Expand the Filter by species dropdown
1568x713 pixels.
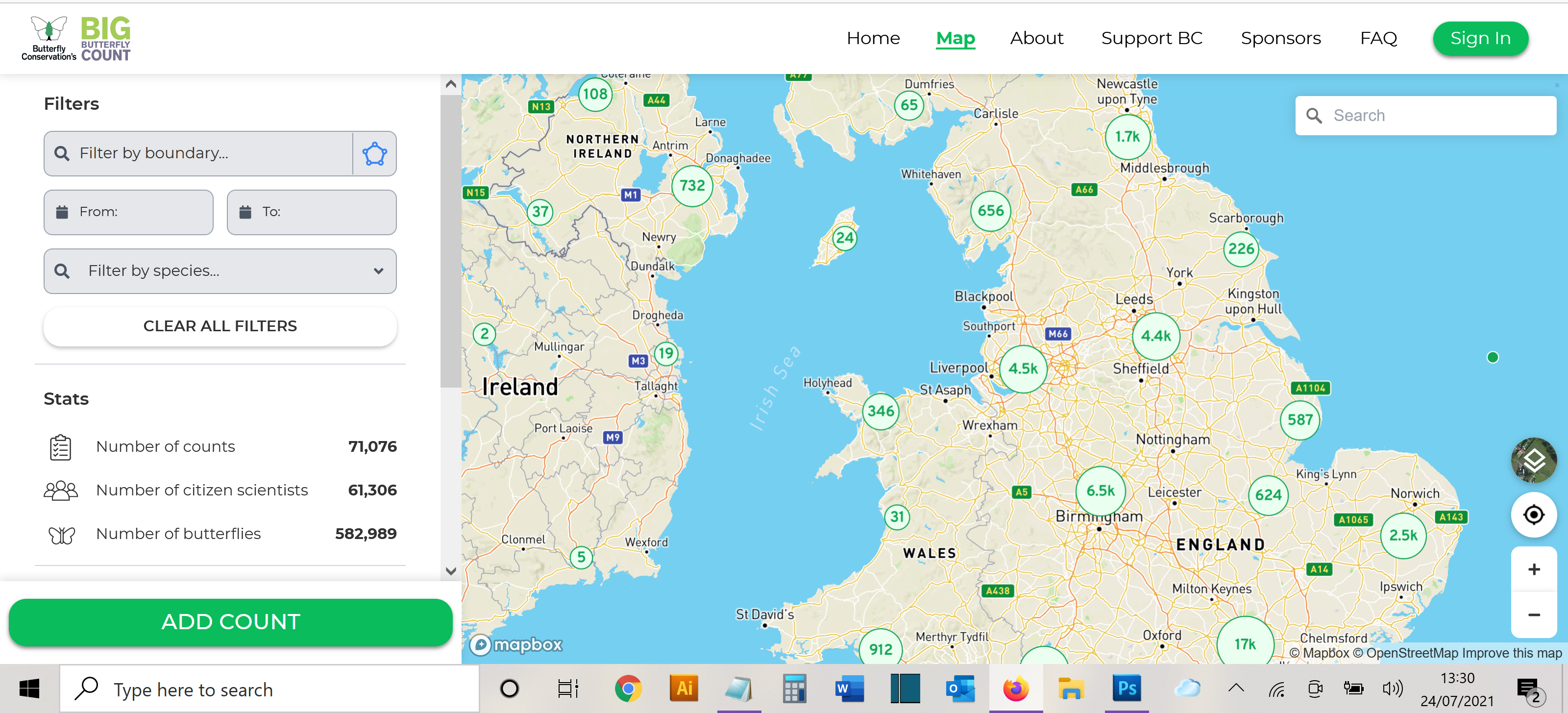pyautogui.click(x=378, y=271)
